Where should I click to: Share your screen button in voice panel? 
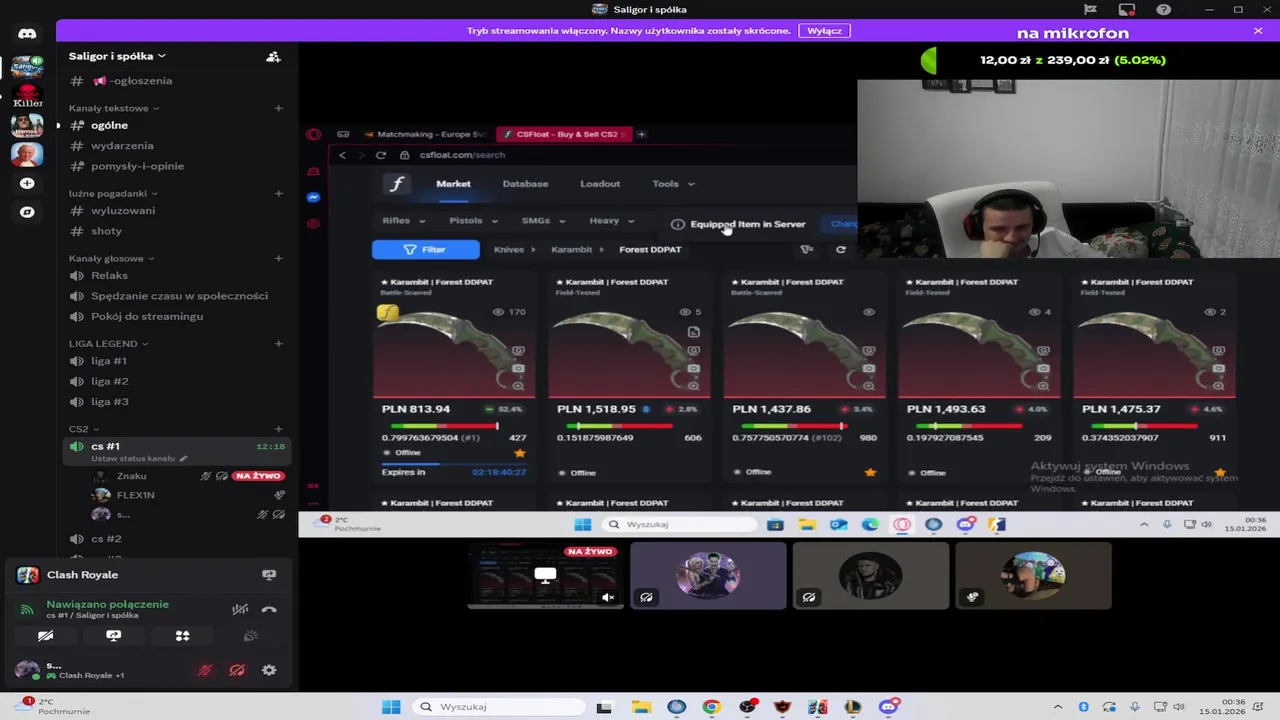(x=114, y=636)
